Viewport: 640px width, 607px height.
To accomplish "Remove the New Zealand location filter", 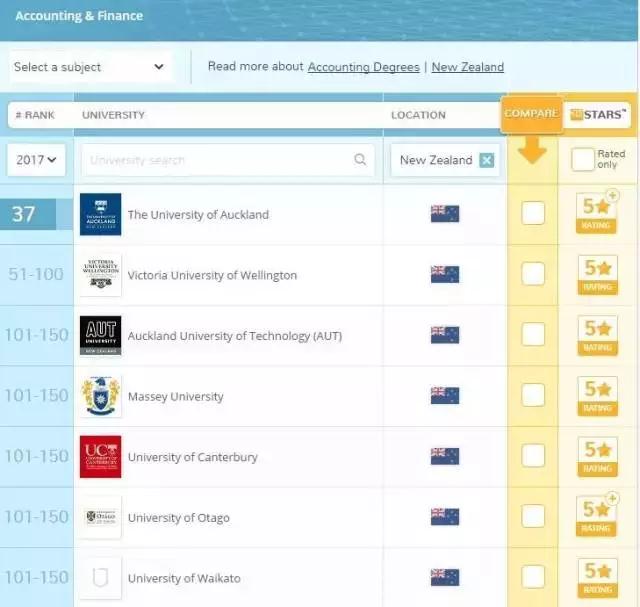I will [486, 160].
